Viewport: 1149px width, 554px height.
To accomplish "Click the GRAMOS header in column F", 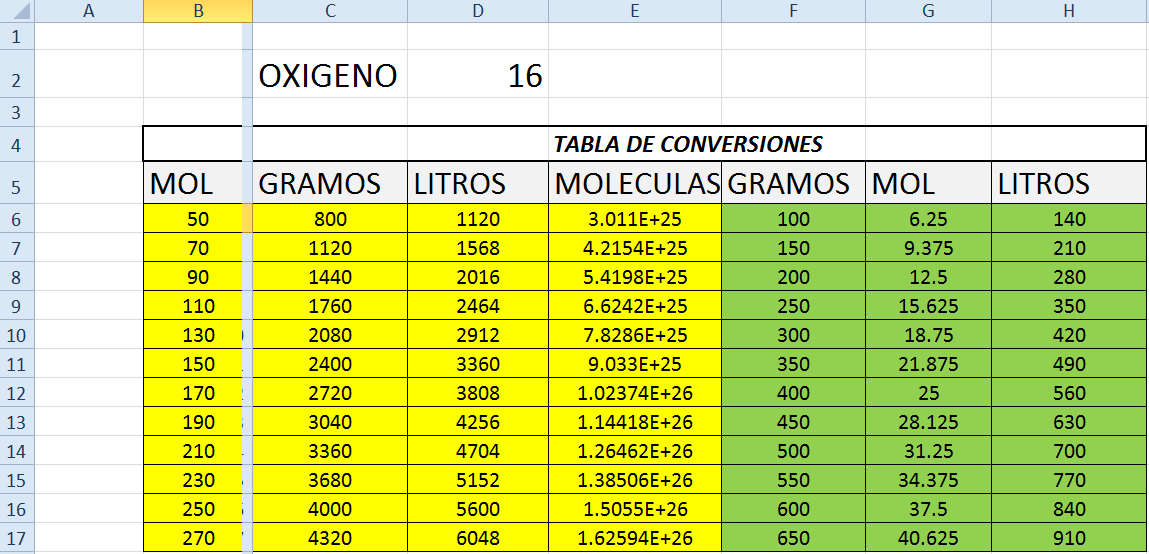I will 793,182.
